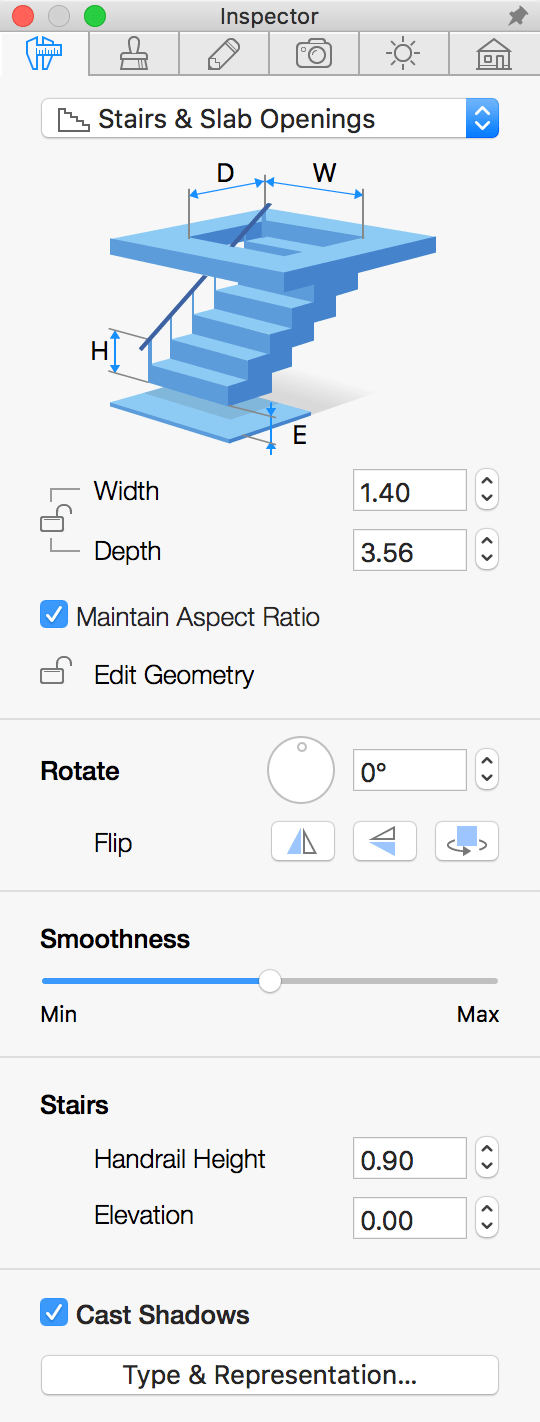The width and height of the screenshot is (540, 1422).
Task: Open the Stairs & Slab Openings dropdown
Action: click(270, 119)
